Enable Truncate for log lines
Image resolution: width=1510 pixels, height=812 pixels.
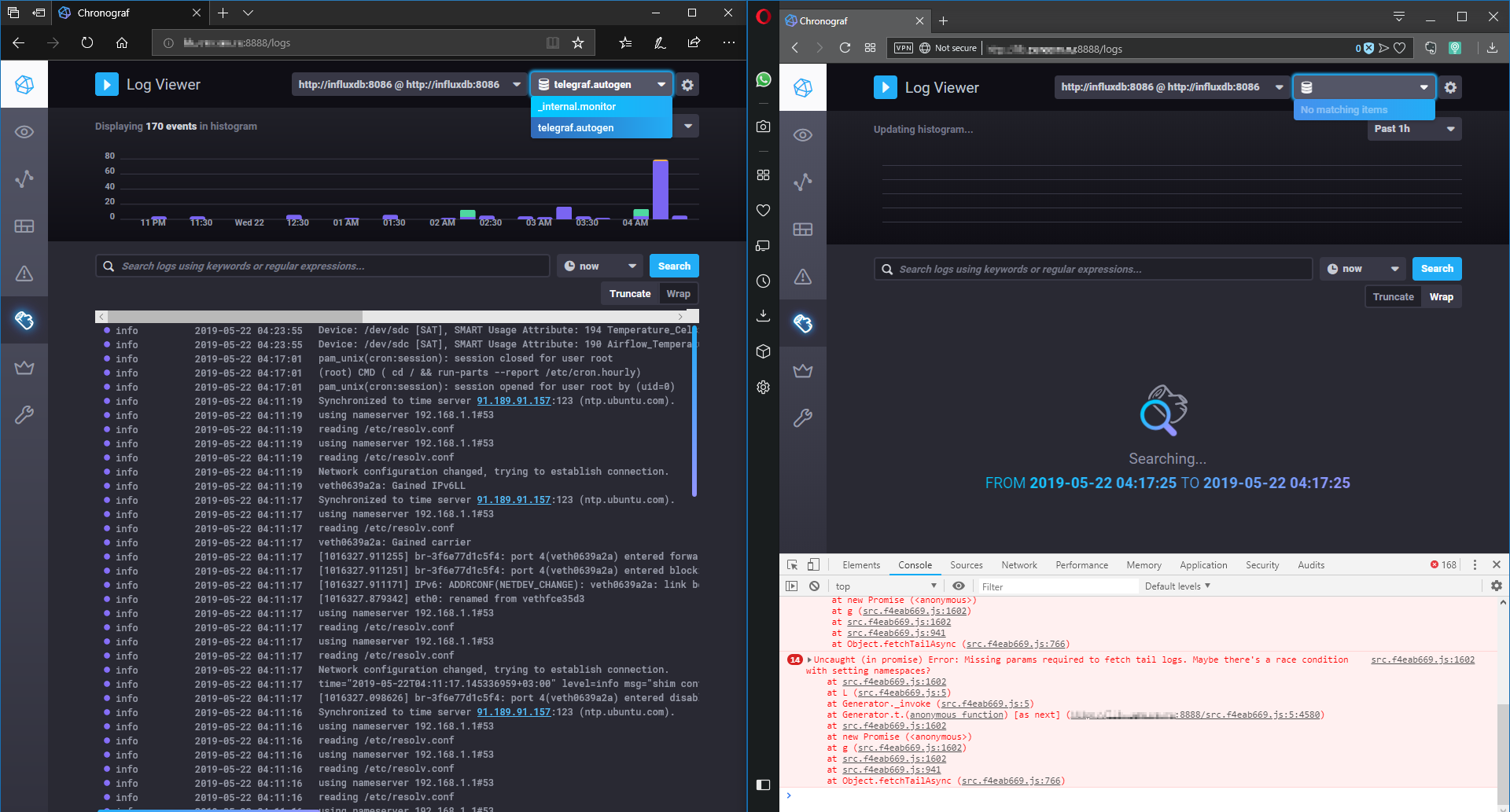tap(629, 293)
